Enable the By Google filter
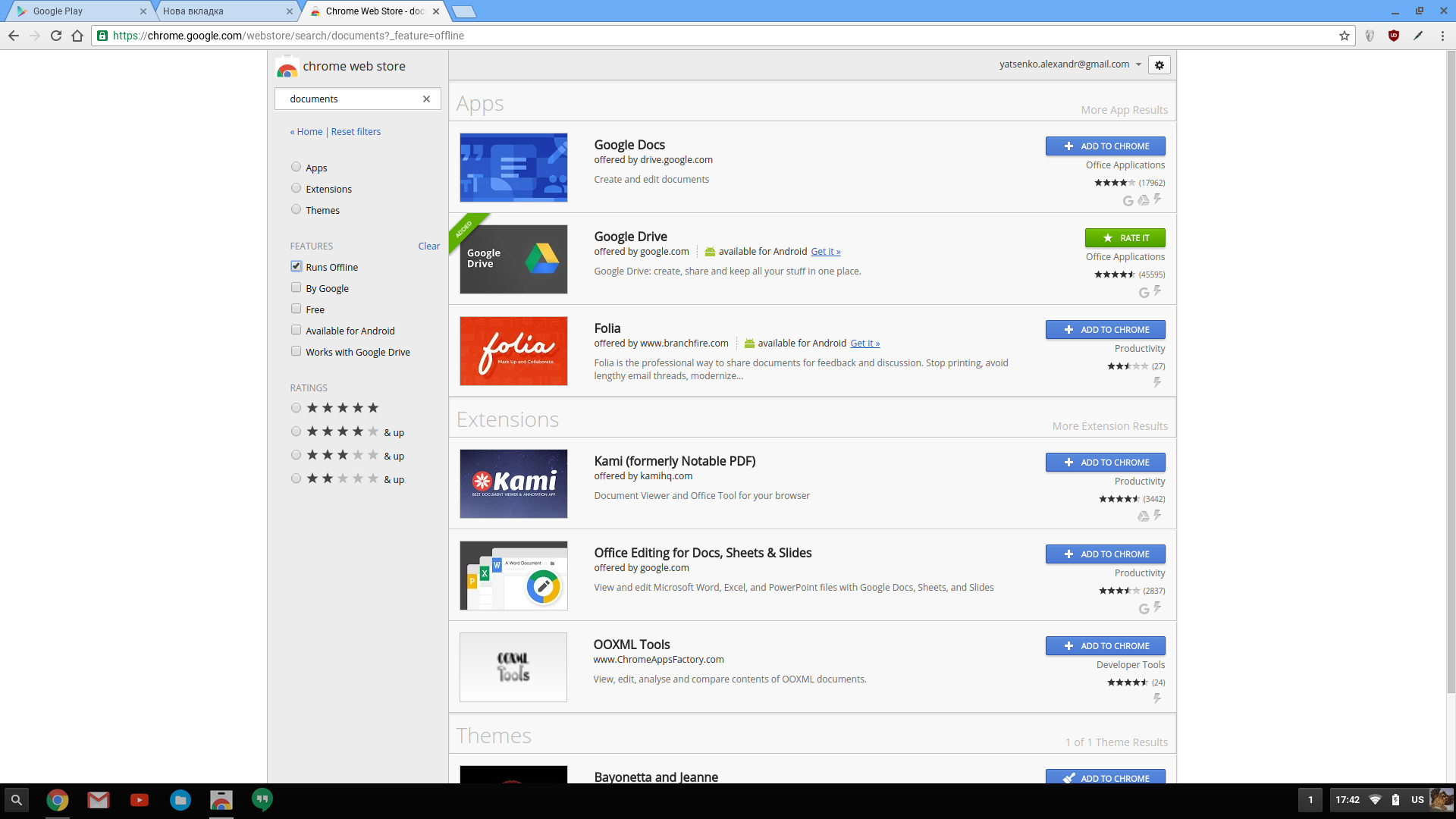 coord(297,288)
